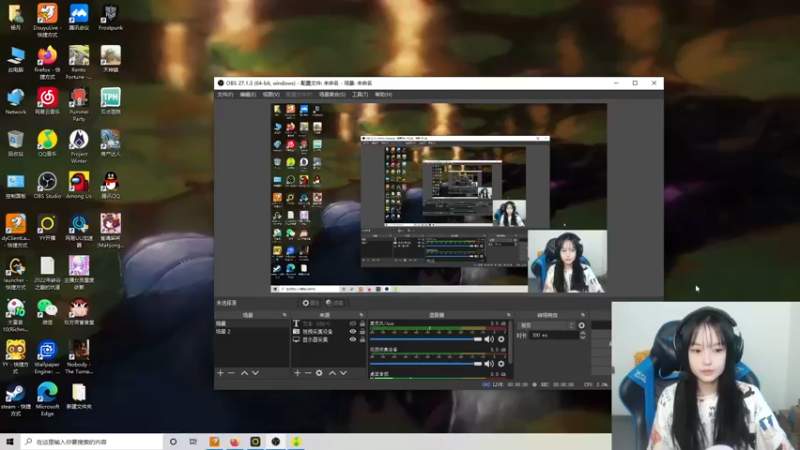Viewport: 800px width, 450px height.
Task: Pop out the Scenes dock panel
Action: pos(285,315)
